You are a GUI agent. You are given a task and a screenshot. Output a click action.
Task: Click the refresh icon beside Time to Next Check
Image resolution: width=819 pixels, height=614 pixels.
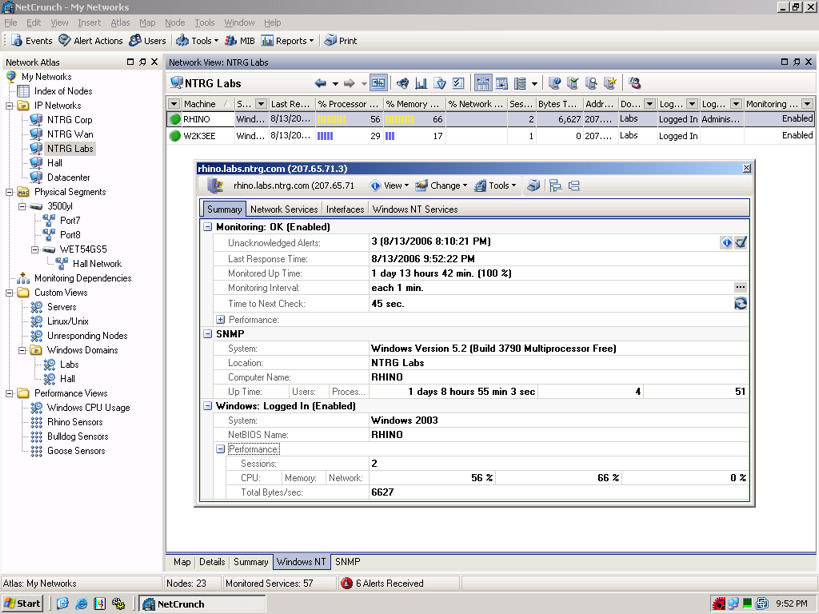[741, 303]
